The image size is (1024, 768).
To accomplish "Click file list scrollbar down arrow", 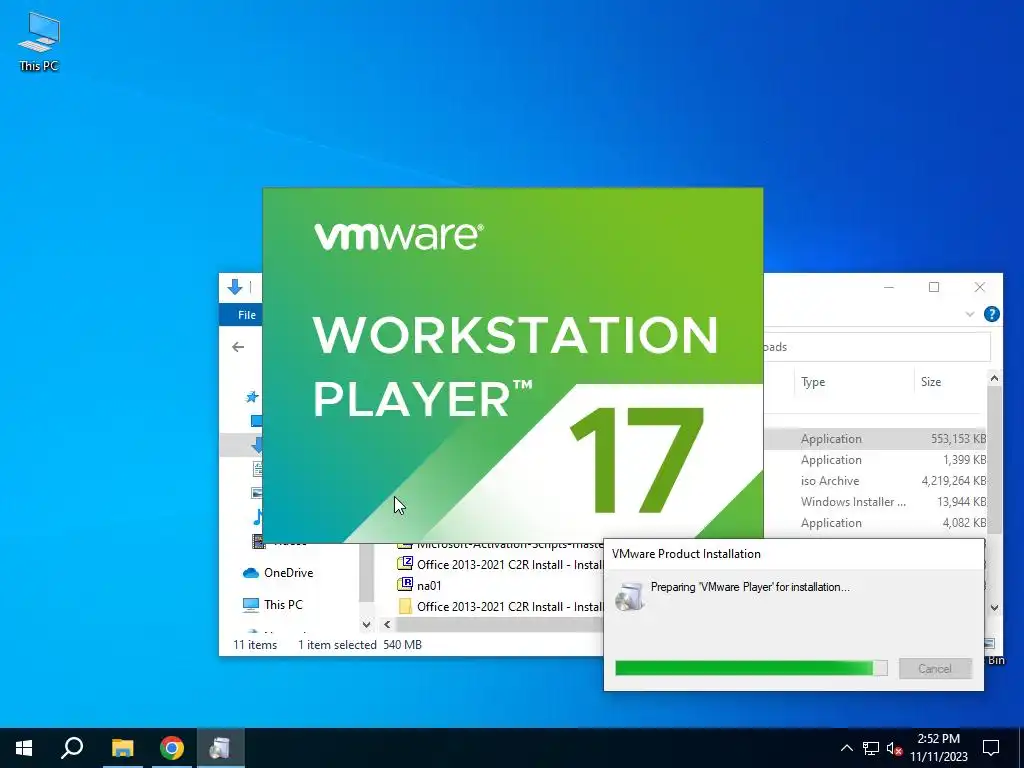I will pos(994,607).
